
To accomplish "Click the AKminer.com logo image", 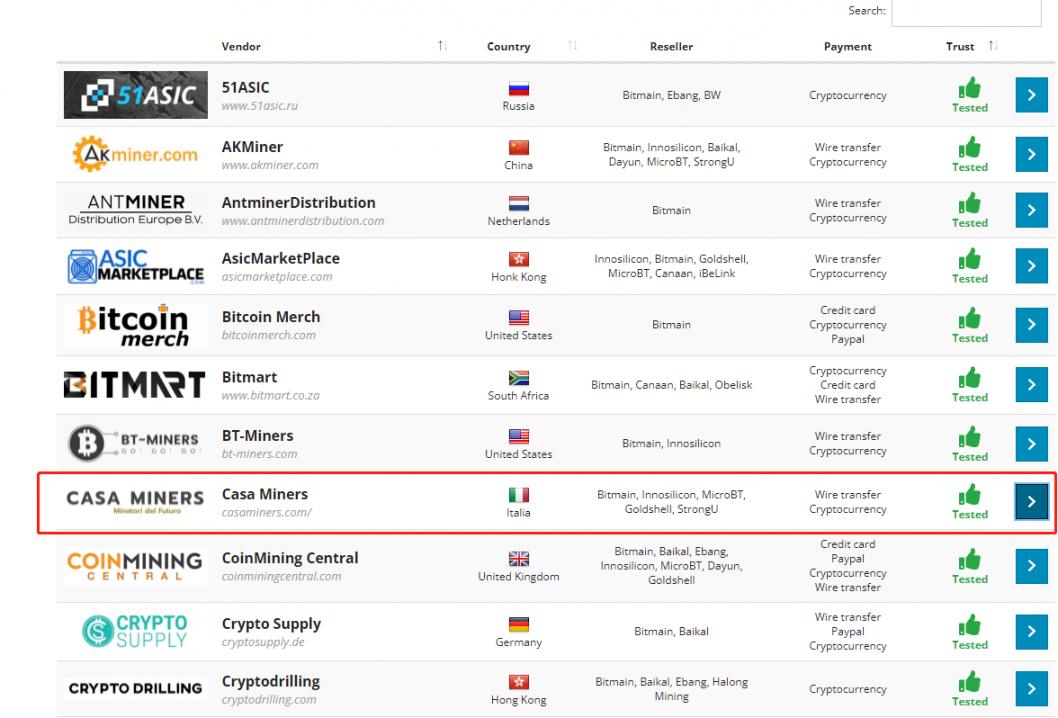I will point(133,155).
